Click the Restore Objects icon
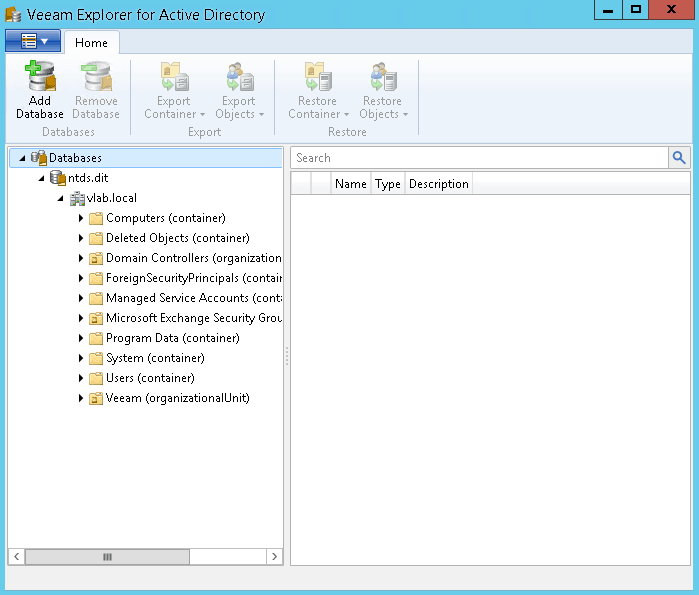This screenshot has width=699, height=595. coord(383,77)
